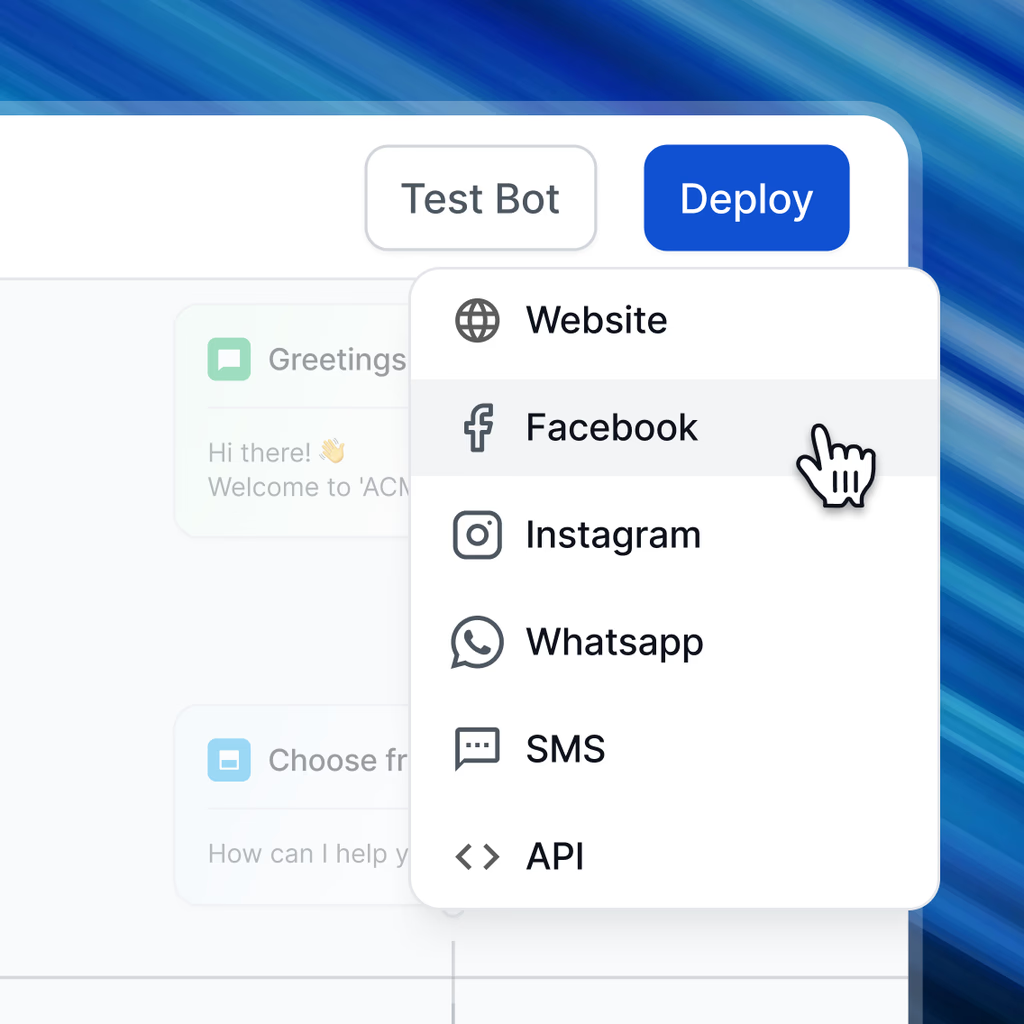Image resolution: width=1024 pixels, height=1024 pixels.
Task: Open the Deploy dropdown button
Action: click(746, 198)
